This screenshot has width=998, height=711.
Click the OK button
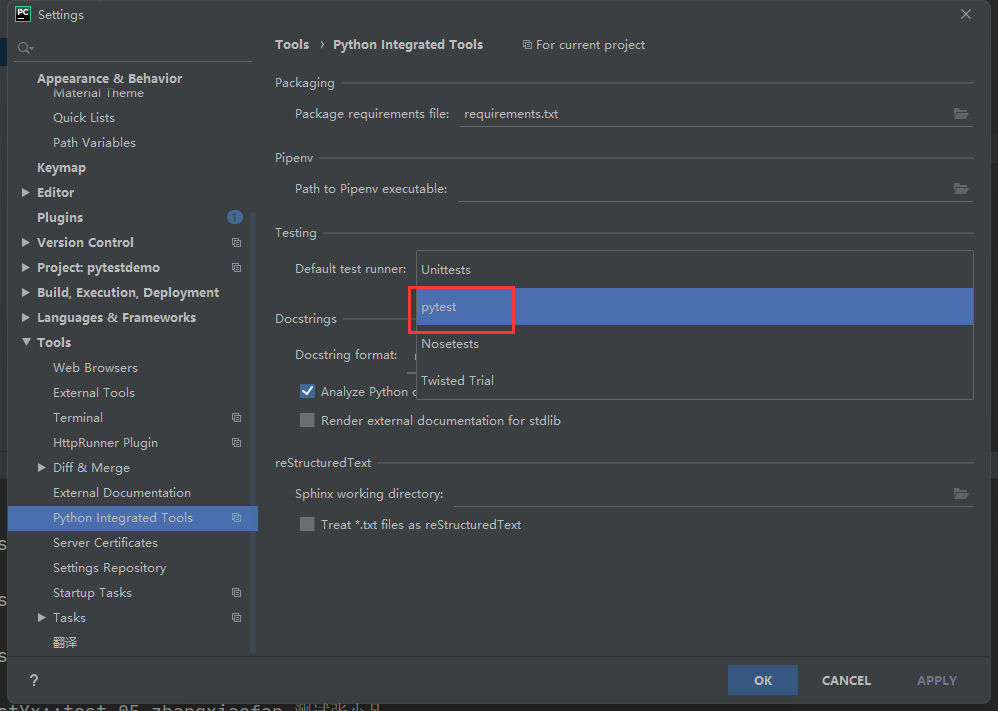click(x=763, y=680)
